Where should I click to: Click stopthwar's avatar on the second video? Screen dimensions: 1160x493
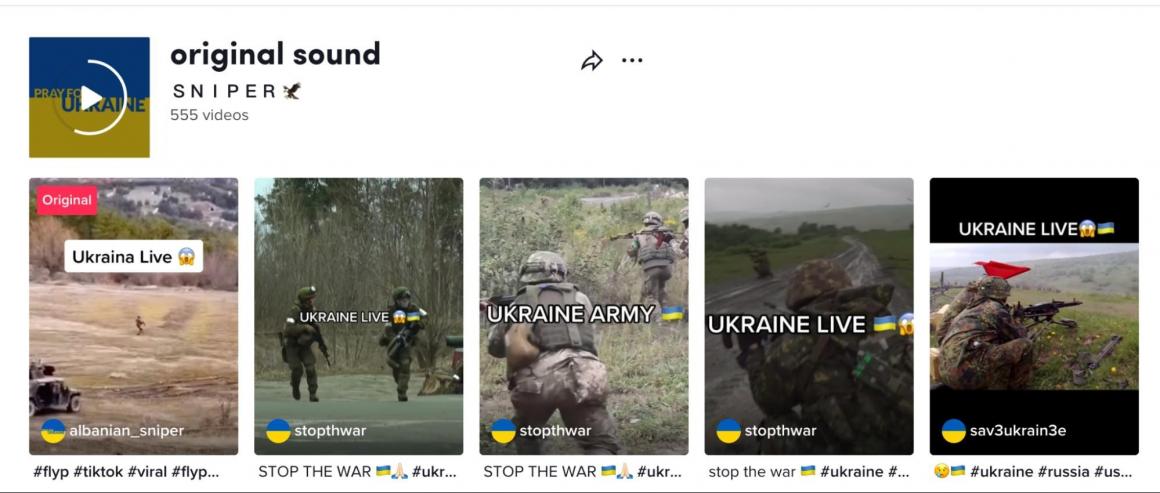(x=278, y=431)
